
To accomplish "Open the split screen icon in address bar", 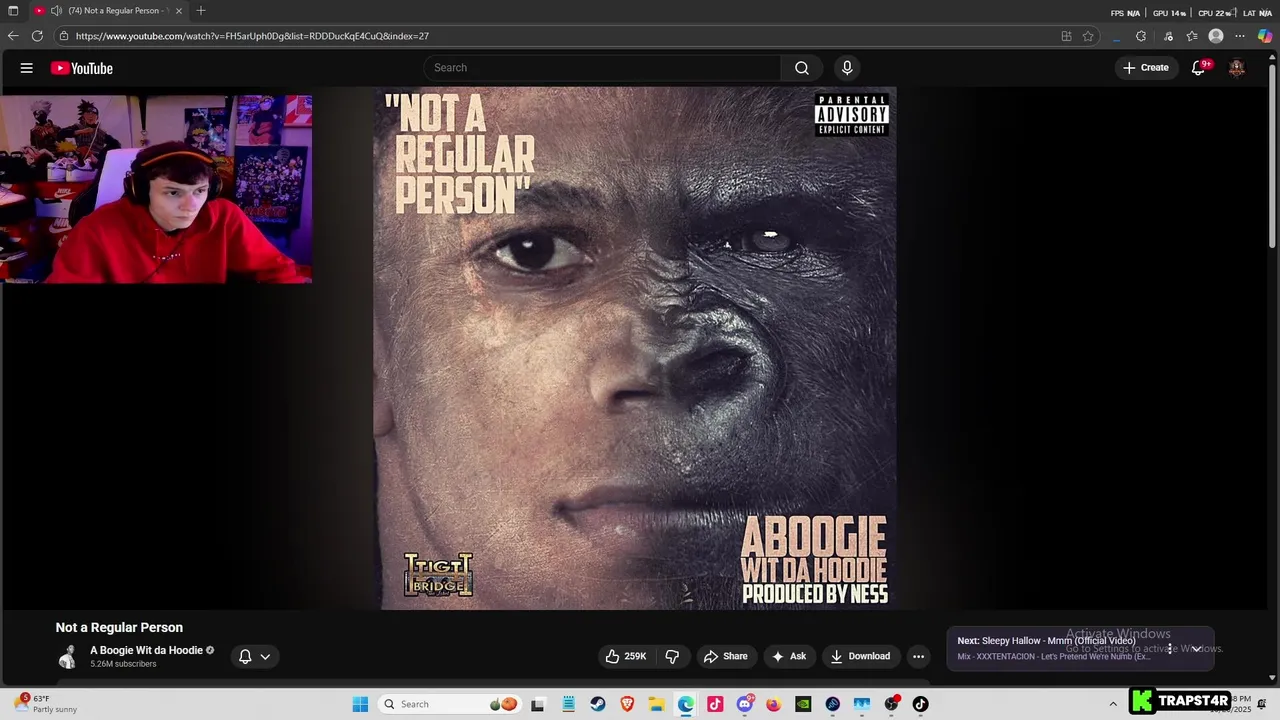I will click(x=1066, y=36).
